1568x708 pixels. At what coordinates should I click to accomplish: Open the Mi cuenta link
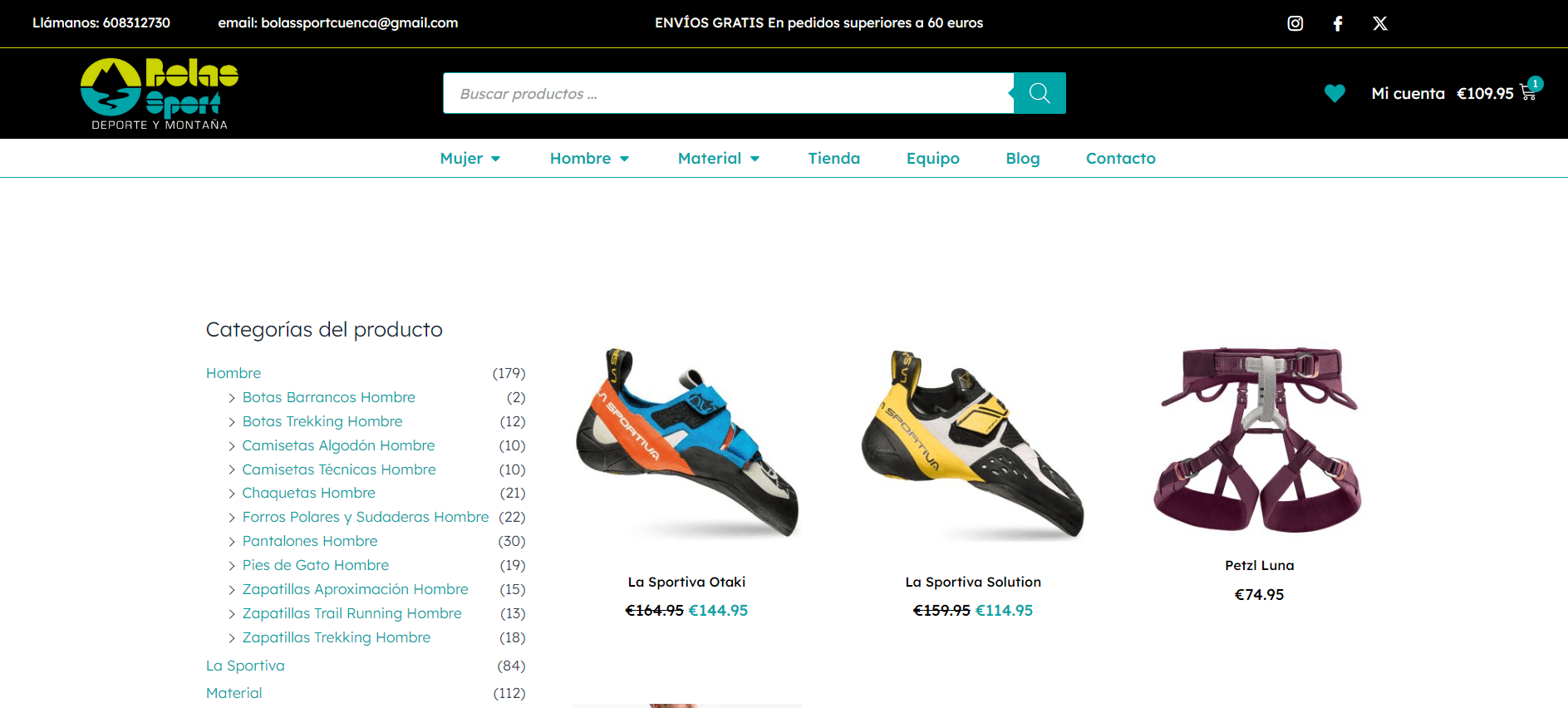pos(1408,93)
